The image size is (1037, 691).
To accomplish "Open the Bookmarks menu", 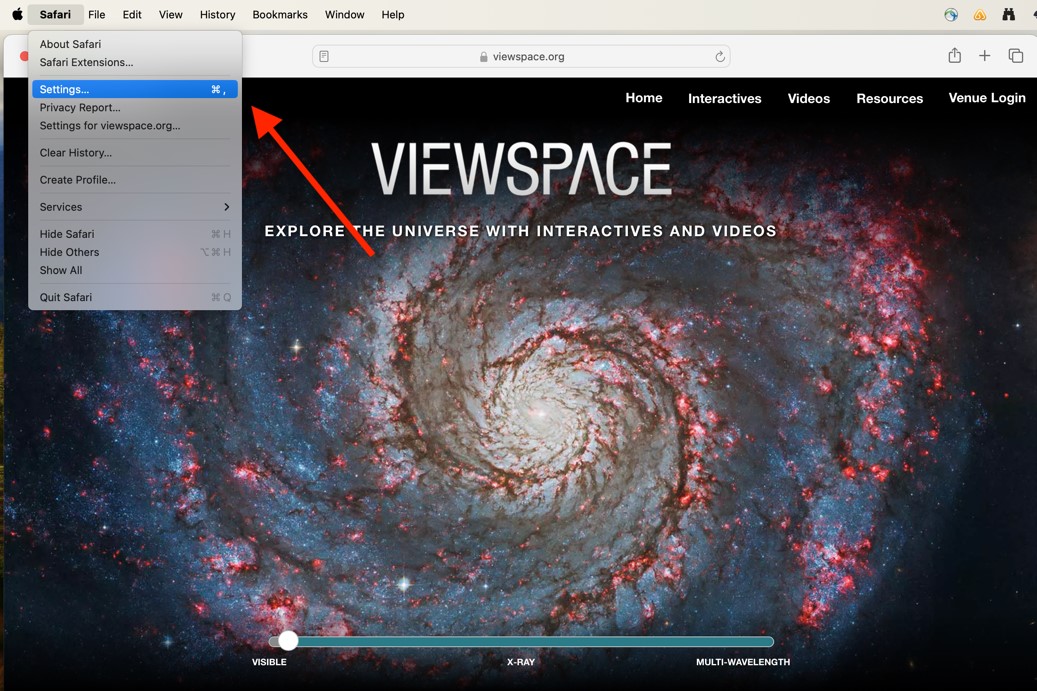I will [x=280, y=15].
